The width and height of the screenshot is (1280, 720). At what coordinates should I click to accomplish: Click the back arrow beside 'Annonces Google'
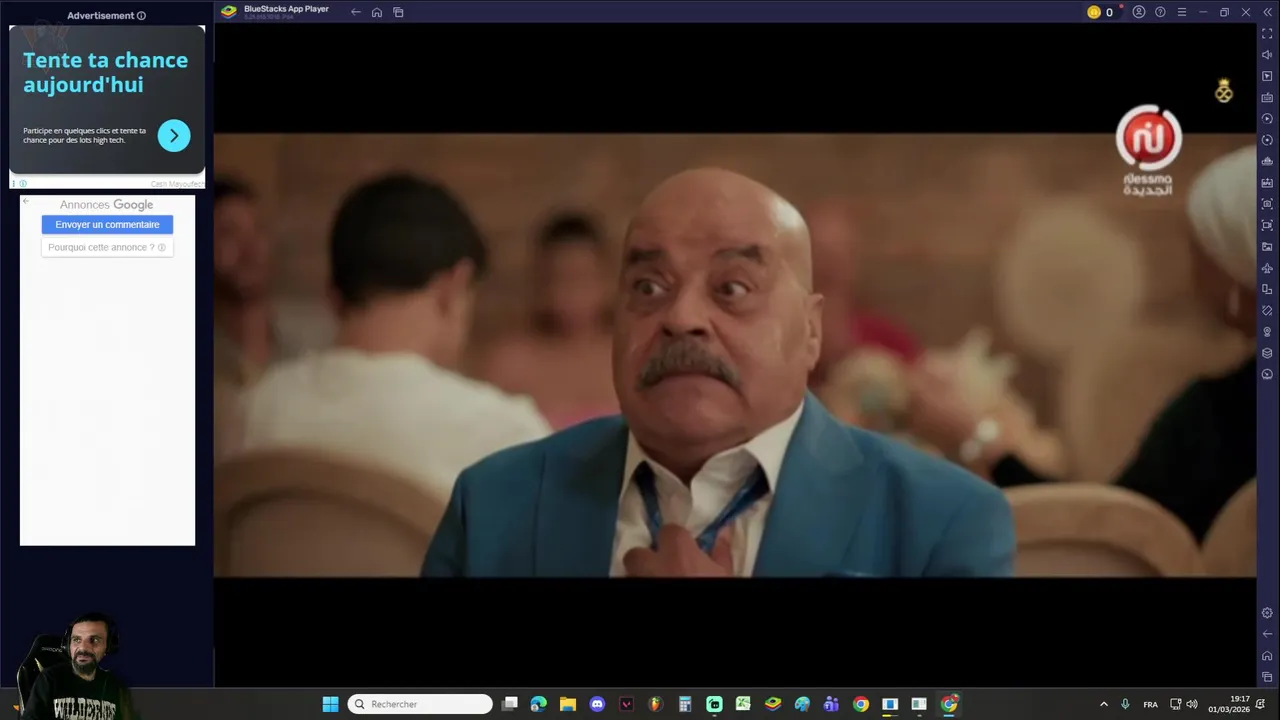tap(26, 202)
